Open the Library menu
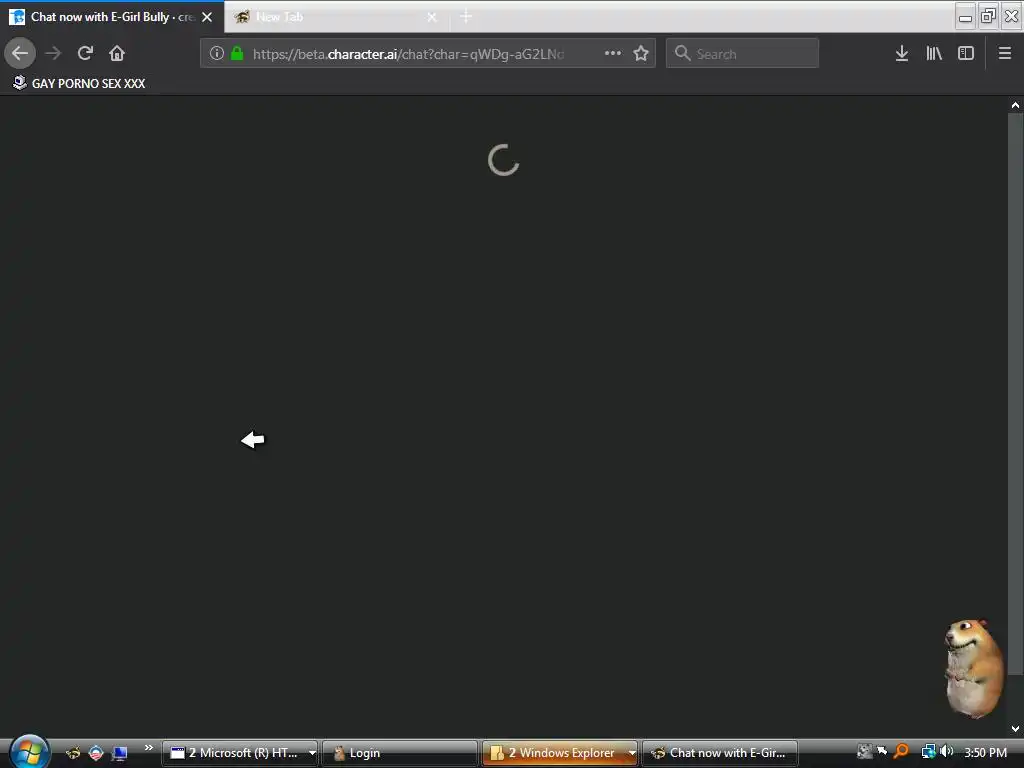The height and width of the screenshot is (768, 1024). [934, 53]
